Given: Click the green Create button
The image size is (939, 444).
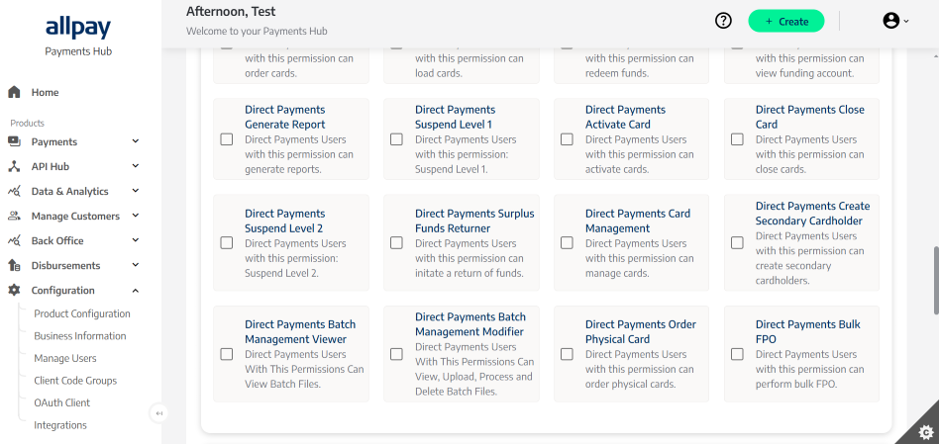Looking at the screenshot, I should [786, 21].
